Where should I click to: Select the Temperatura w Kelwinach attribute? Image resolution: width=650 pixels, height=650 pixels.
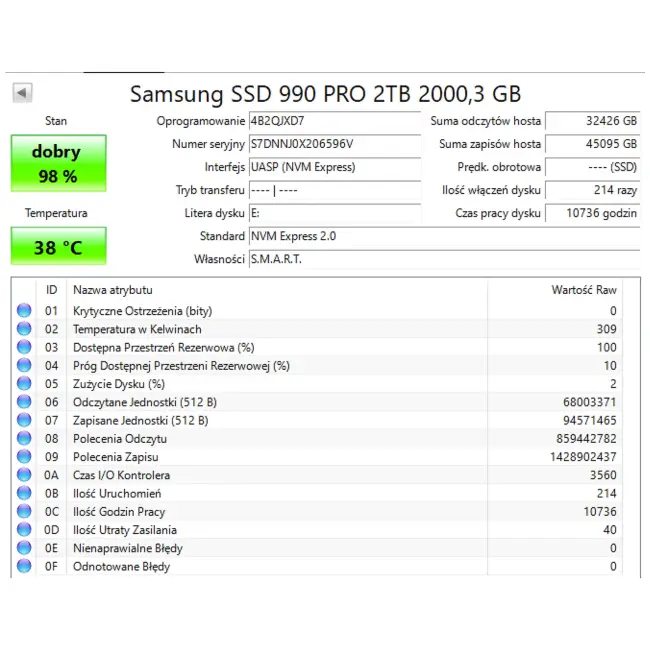pos(137,329)
